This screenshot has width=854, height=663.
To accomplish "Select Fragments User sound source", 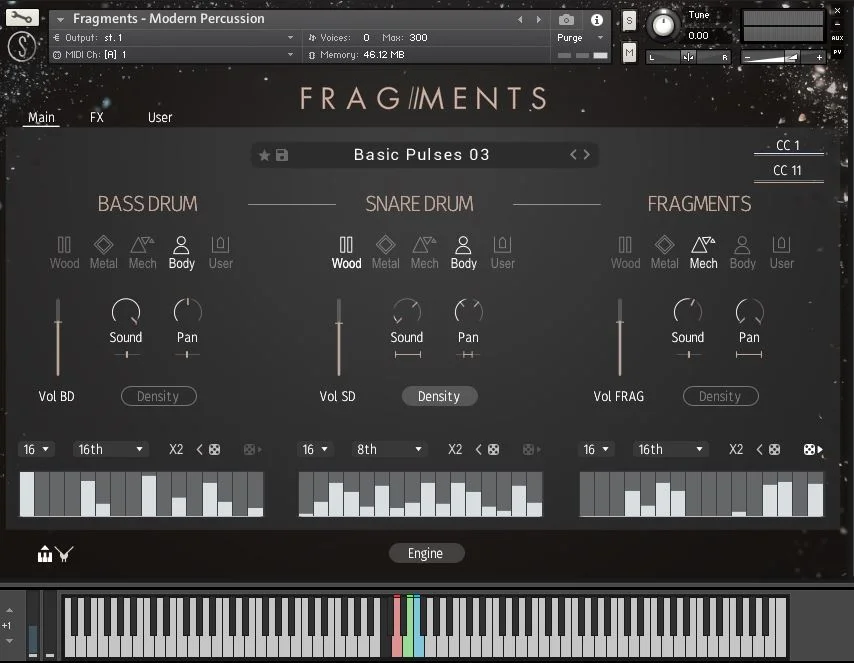I will pyautogui.click(x=782, y=253).
